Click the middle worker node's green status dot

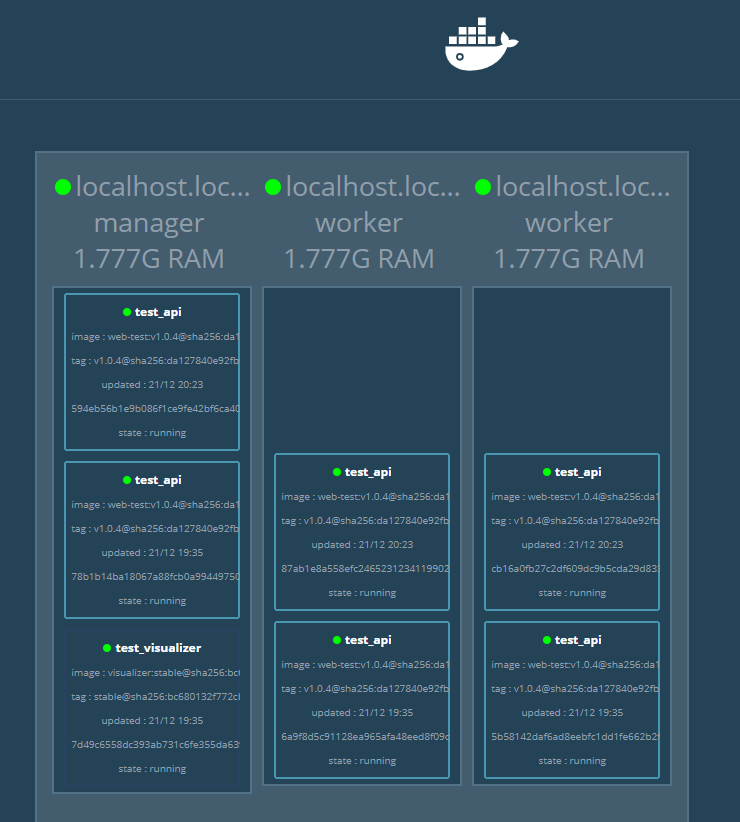pos(273,187)
